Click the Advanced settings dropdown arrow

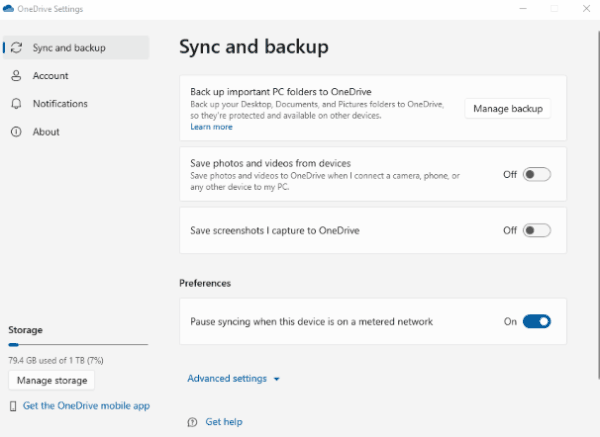click(x=277, y=379)
